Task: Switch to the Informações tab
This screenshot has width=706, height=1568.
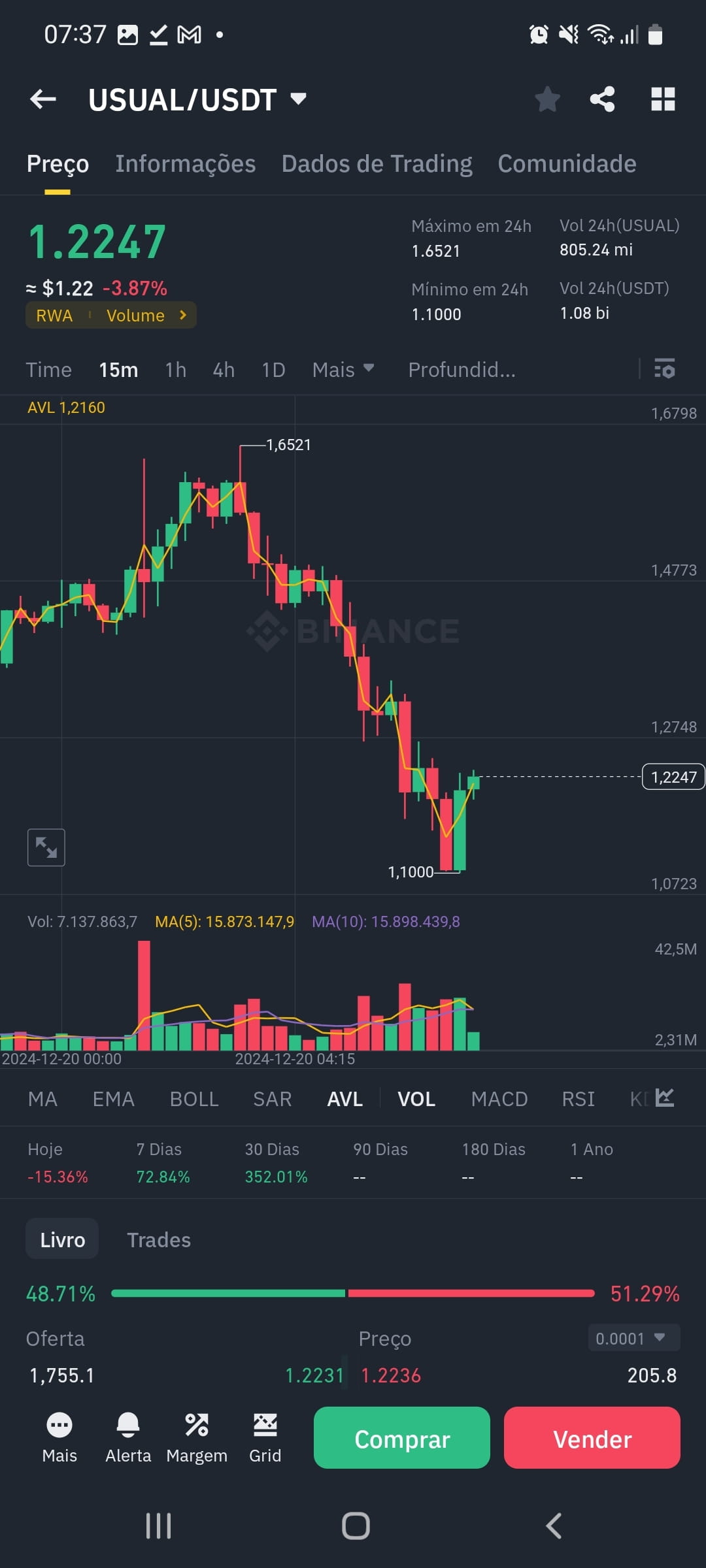Action: [186, 164]
